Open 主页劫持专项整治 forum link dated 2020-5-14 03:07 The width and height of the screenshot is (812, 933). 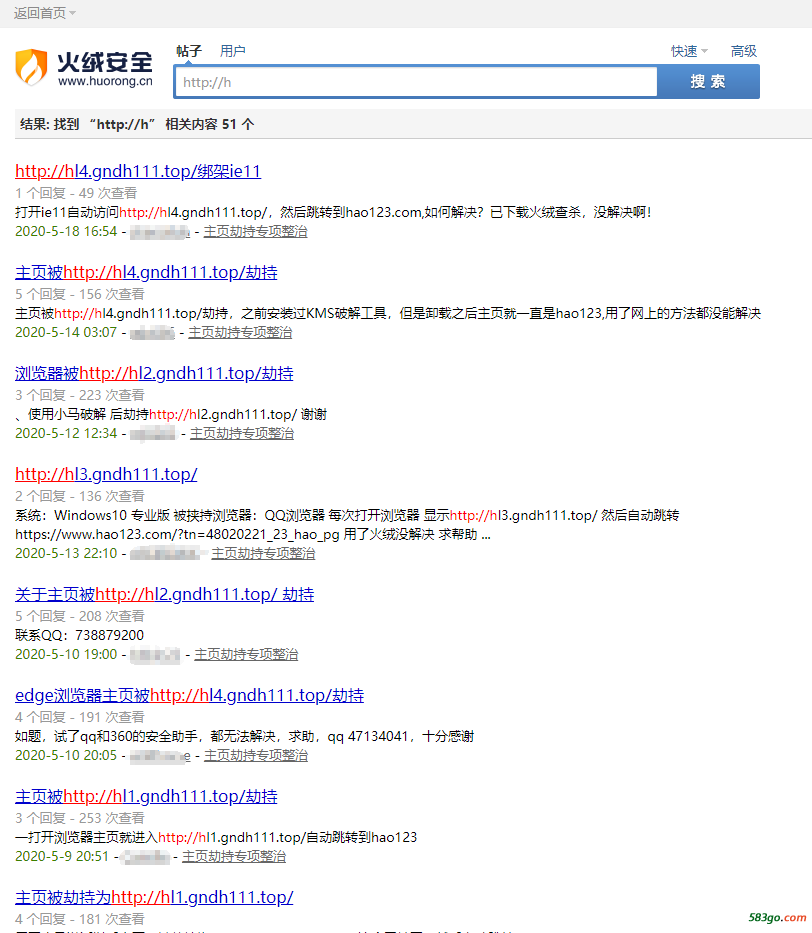point(240,333)
